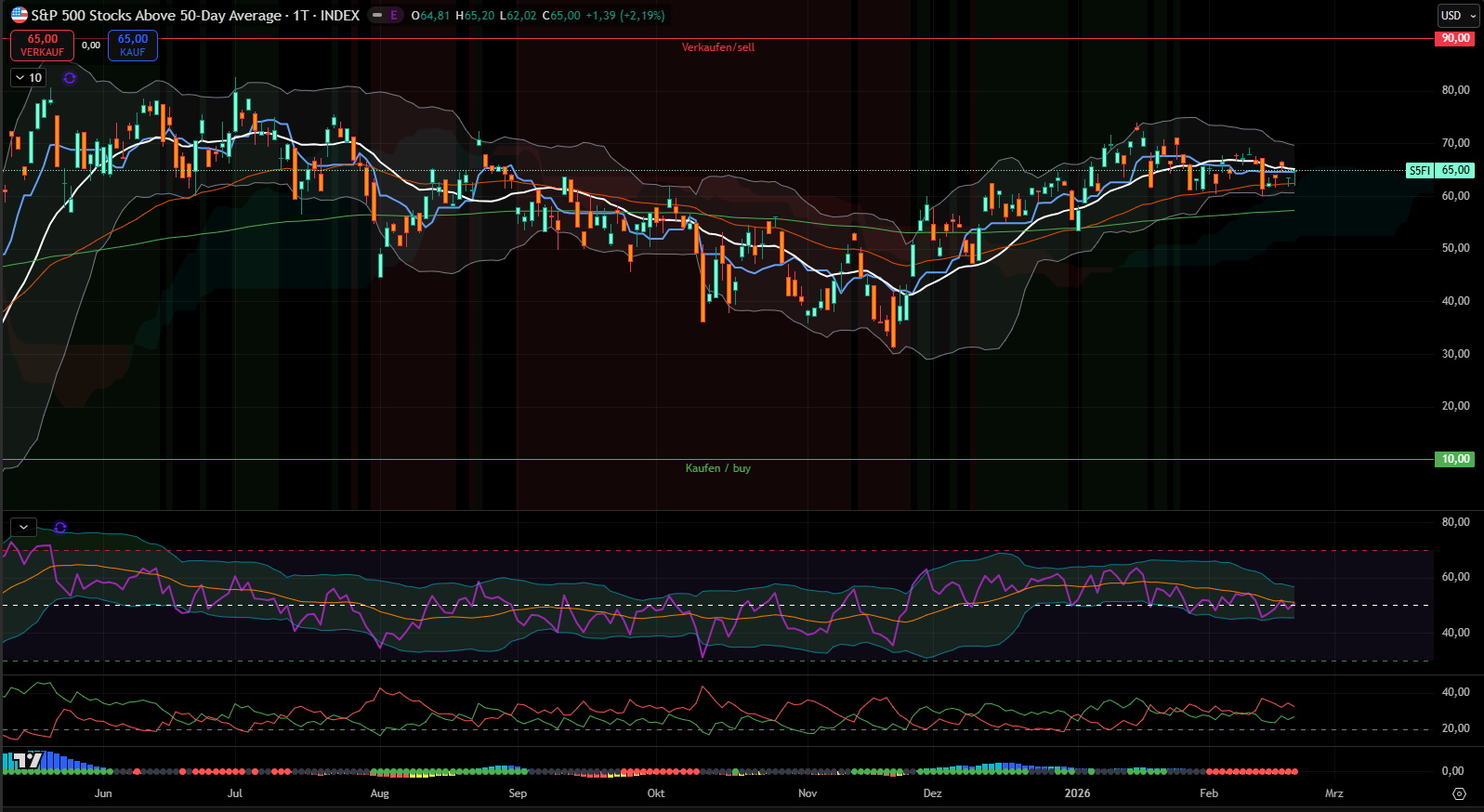Click the US flag symbol logo
The height and width of the screenshot is (812, 1484).
19,15
